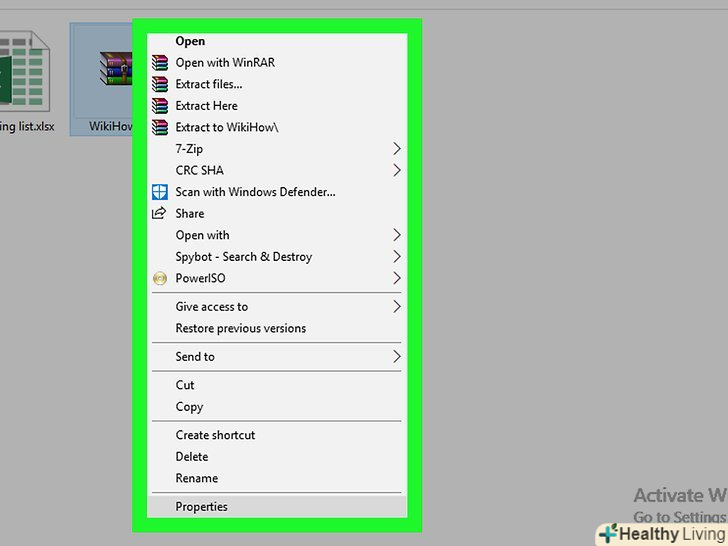
Task: Click the 'ing list.xlsx' file name
Action: point(27,126)
